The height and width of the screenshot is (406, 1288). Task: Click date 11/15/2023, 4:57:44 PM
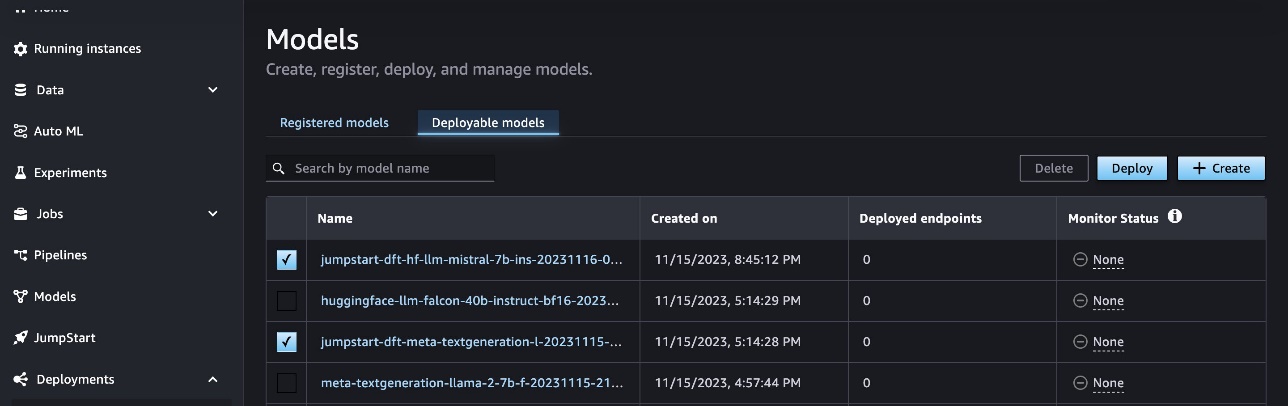click(x=726, y=383)
